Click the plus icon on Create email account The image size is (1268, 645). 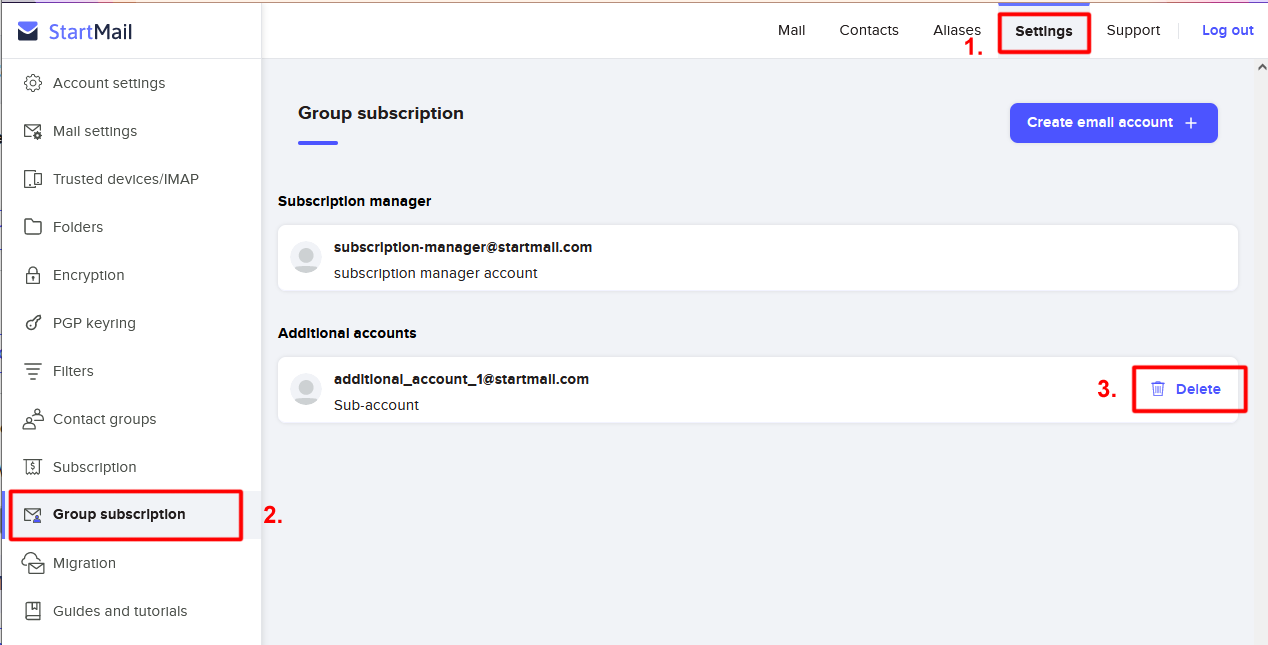(x=1191, y=123)
